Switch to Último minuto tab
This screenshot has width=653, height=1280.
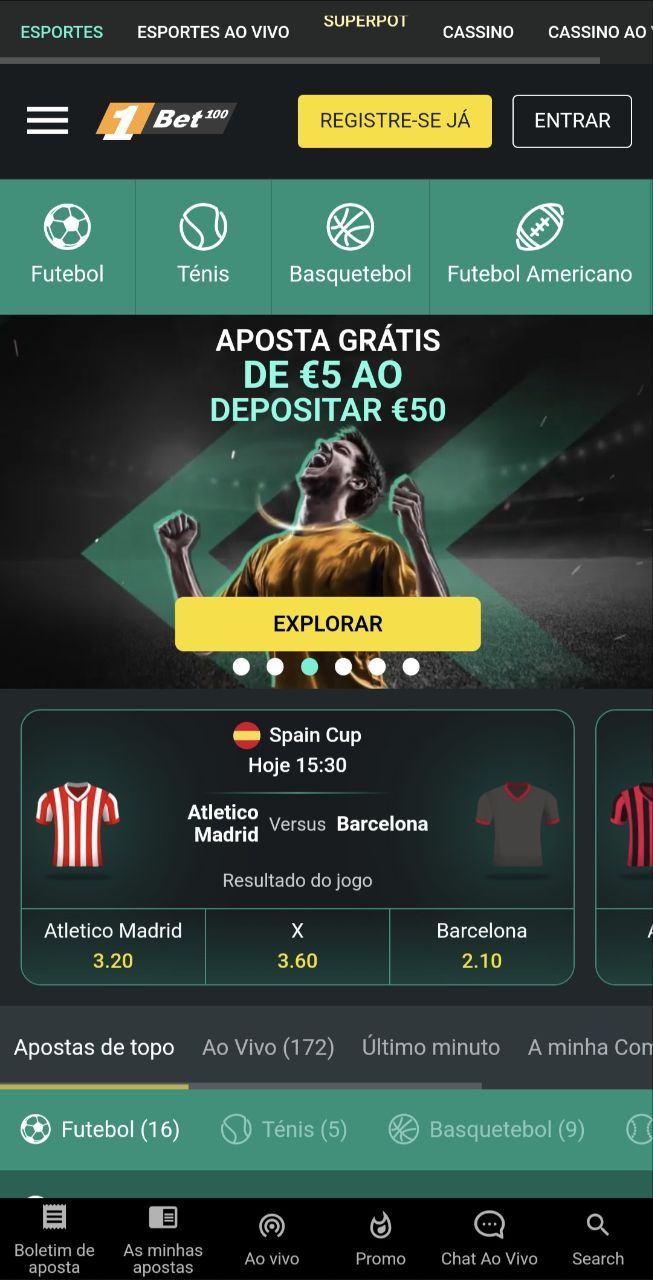[x=431, y=1047]
